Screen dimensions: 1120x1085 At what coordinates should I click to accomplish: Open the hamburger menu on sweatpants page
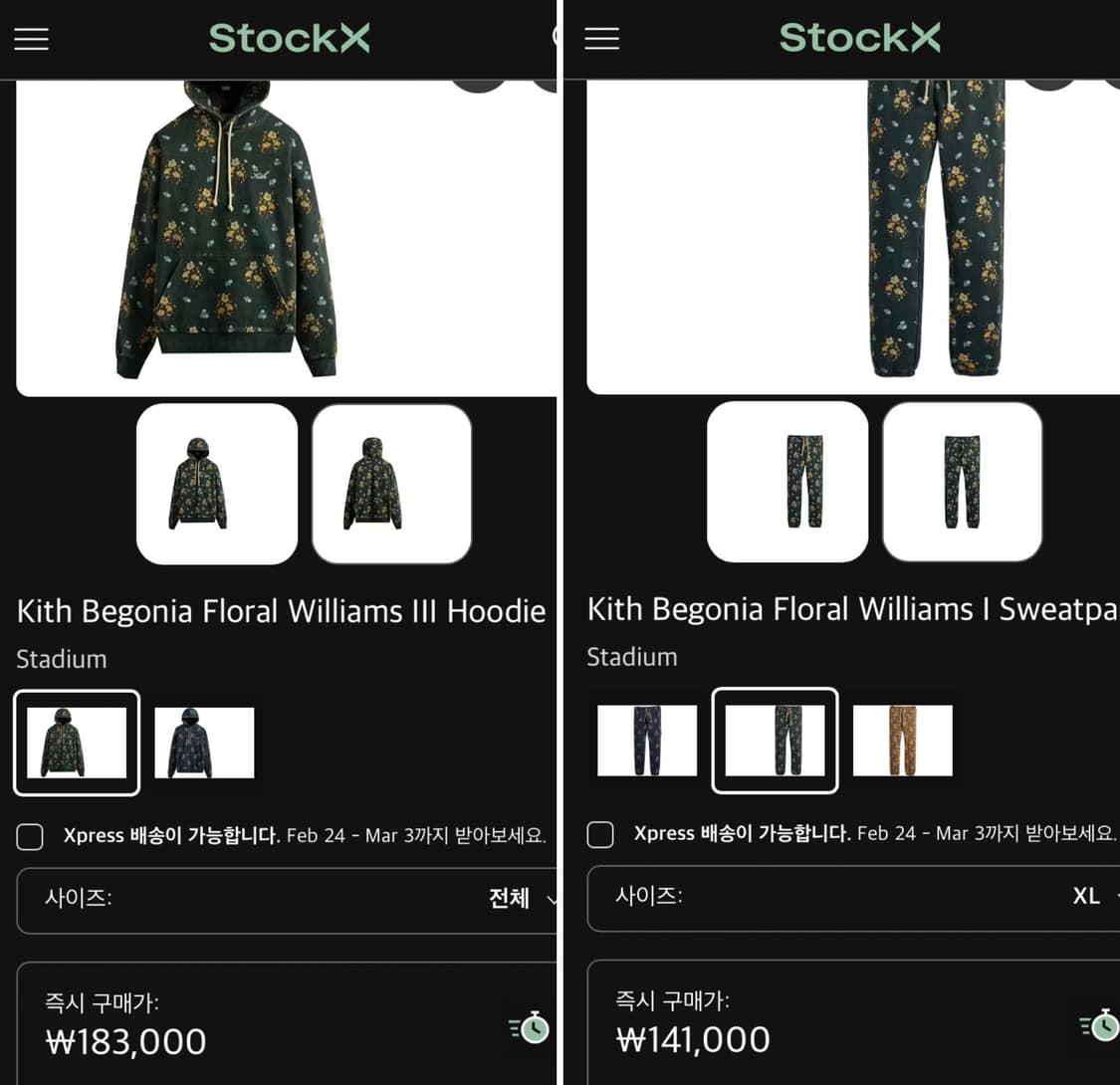601,39
